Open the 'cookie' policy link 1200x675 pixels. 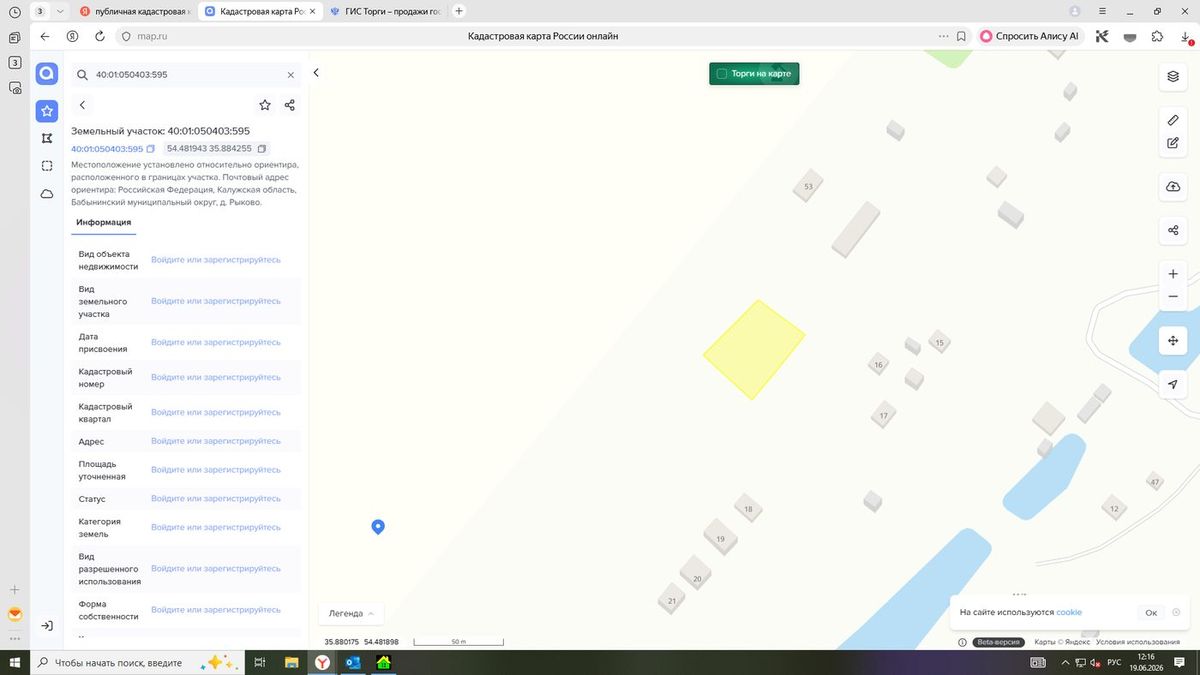click(x=1069, y=612)
